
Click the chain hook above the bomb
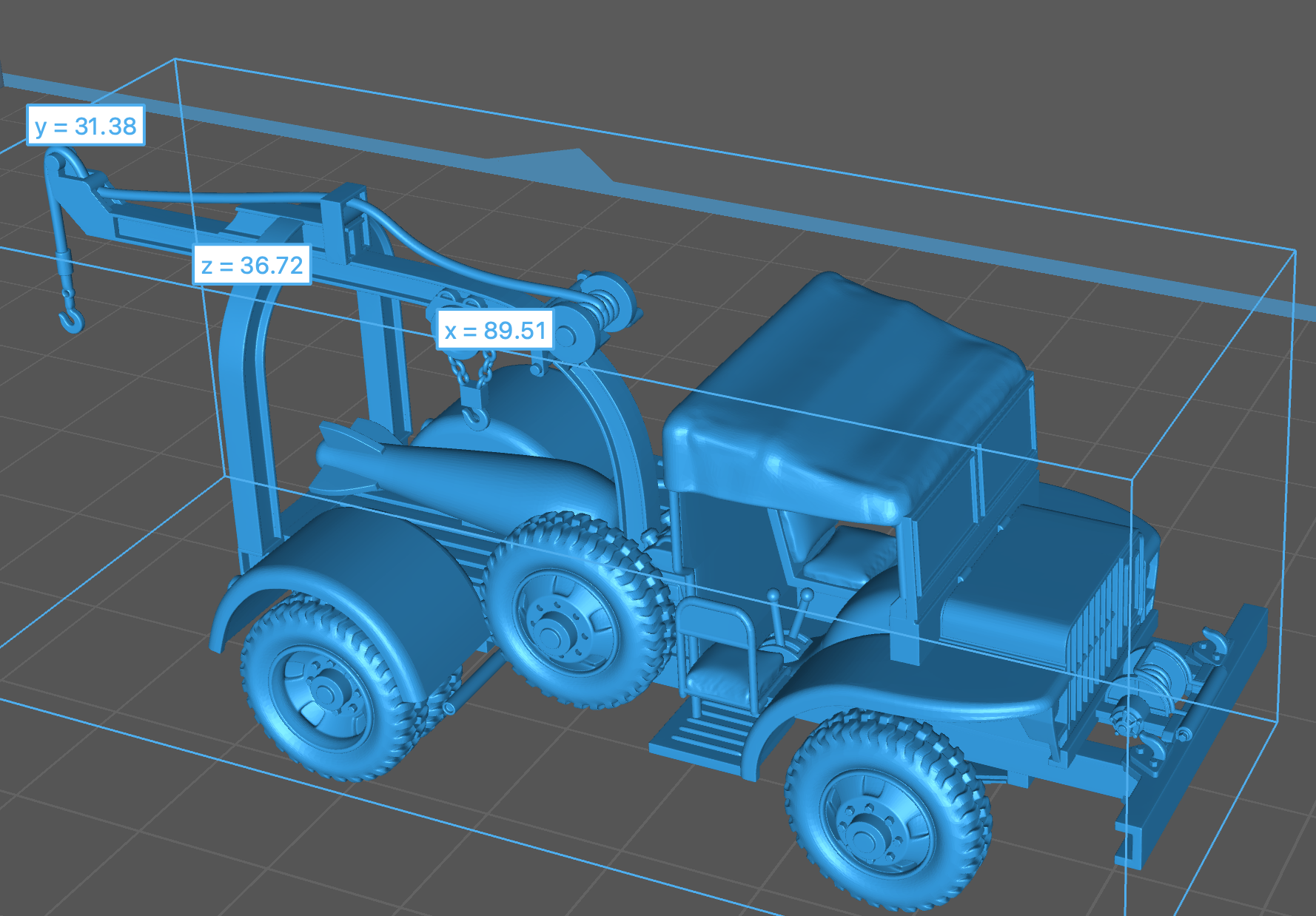click(474, 416)
